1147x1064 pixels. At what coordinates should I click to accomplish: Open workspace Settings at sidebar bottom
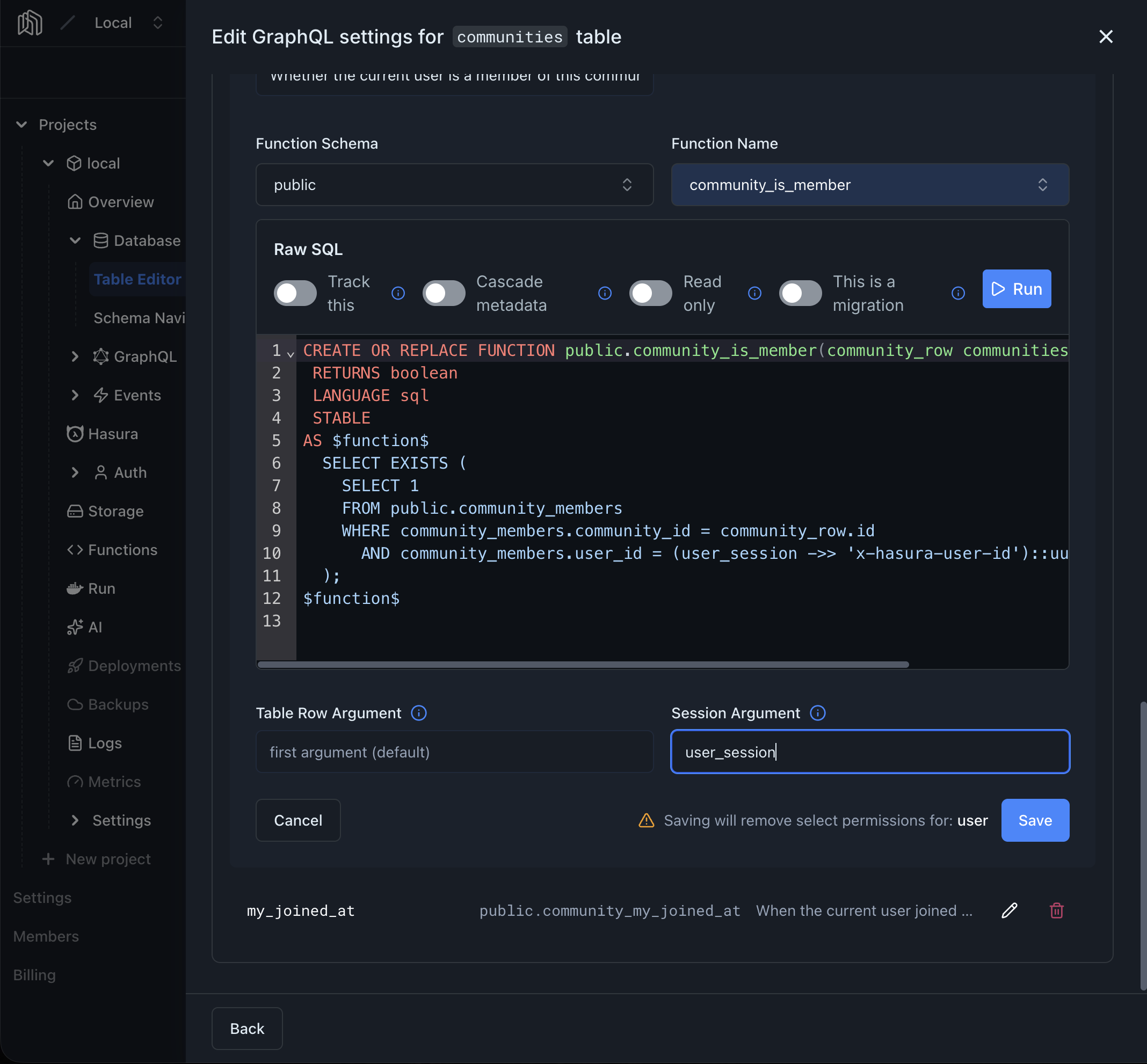42,897
